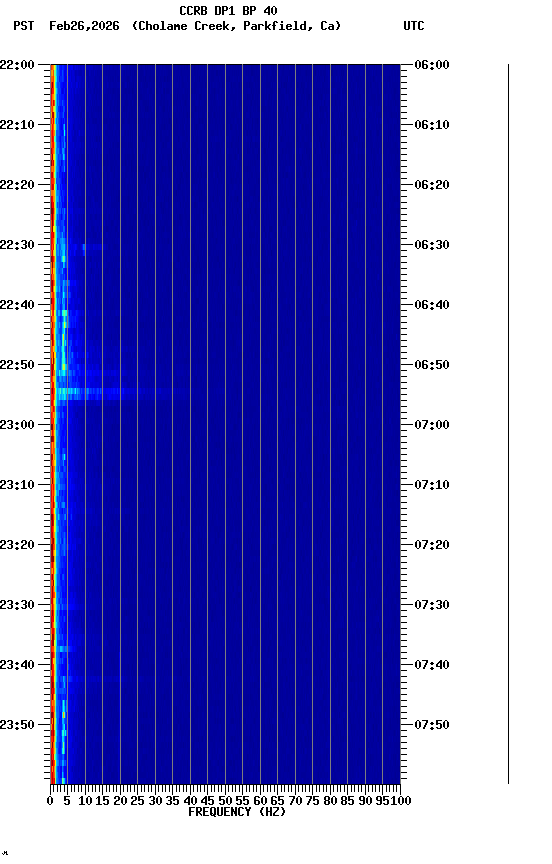Click the 50 Hz frequency axis label
The image size is (552, 864).
click(225, 801)
